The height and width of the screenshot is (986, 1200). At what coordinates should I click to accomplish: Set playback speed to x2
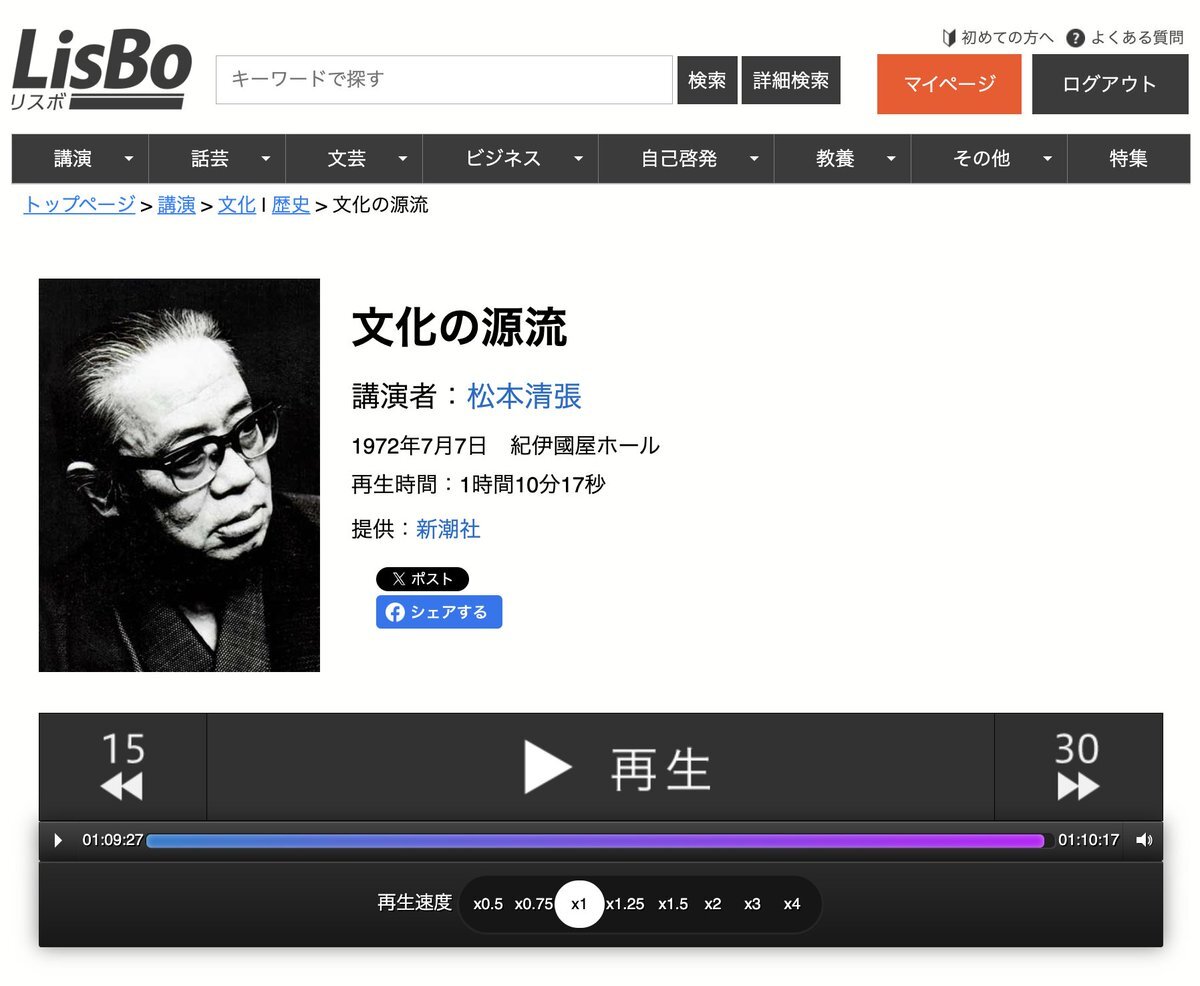[712, 904]
